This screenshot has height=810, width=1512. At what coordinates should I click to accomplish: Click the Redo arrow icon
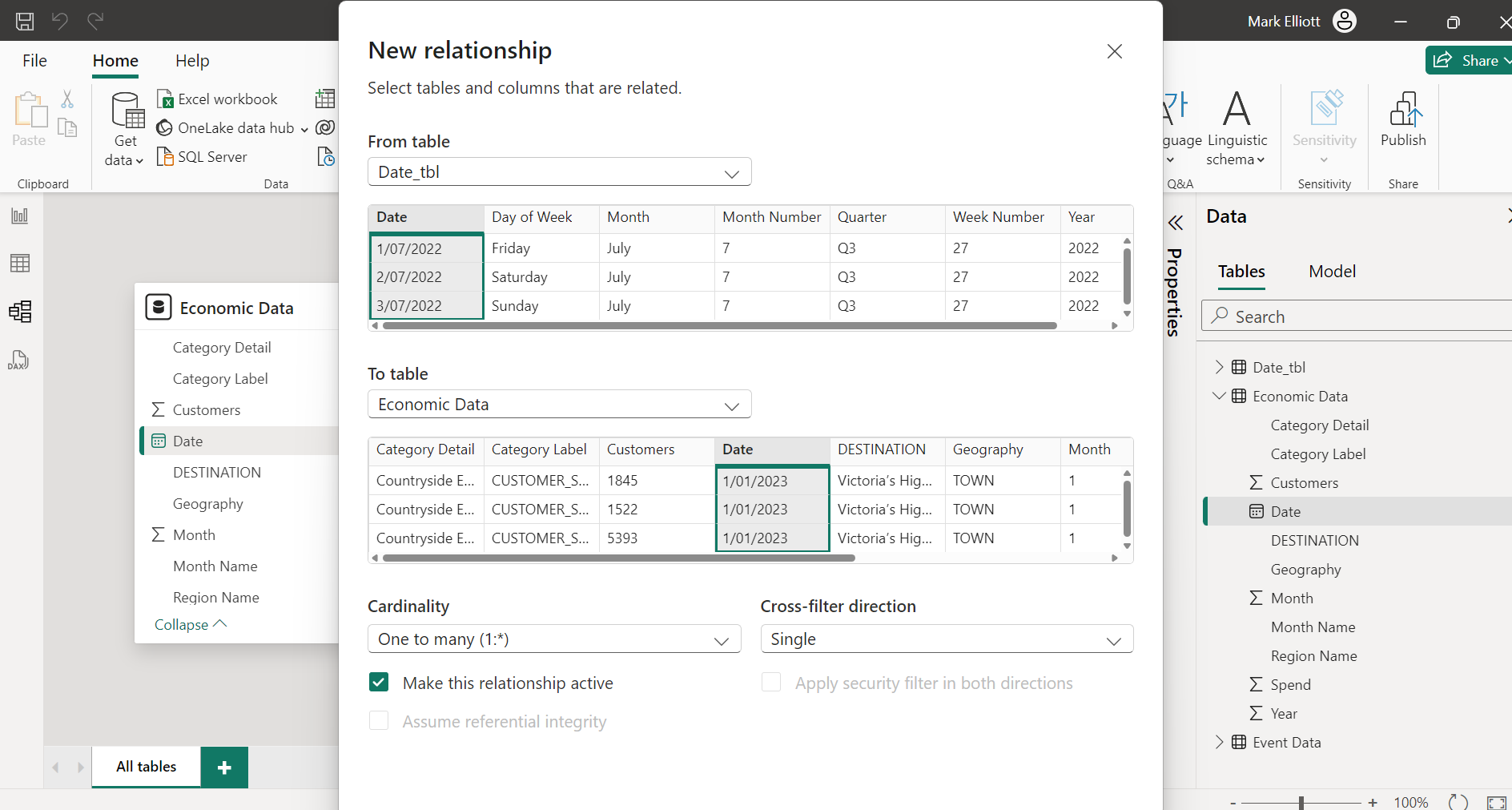point(95,21)
